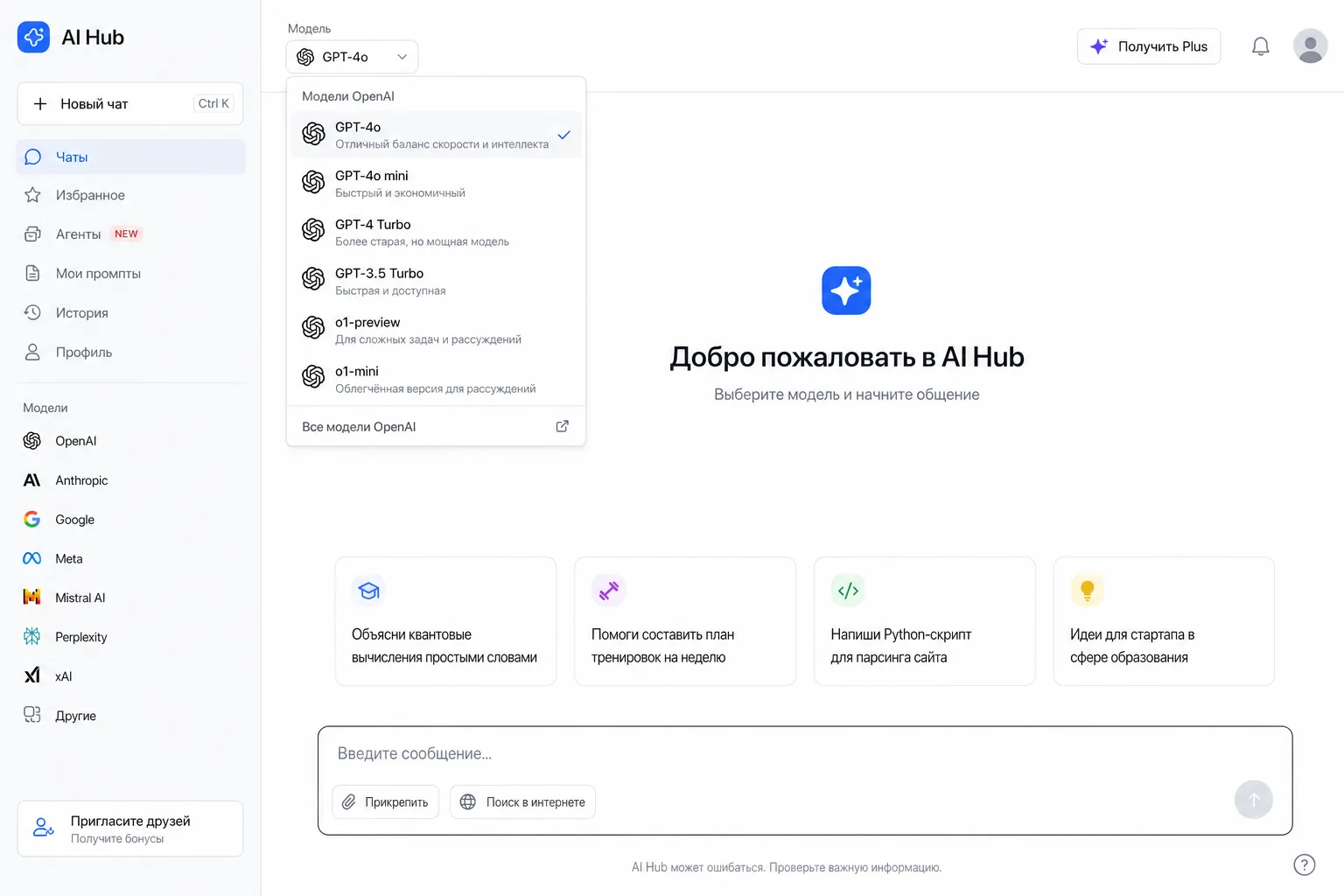Screen dimensions: 1344x896
Task: Click the robot icon next to Агенты
Action: coord(32,234)
